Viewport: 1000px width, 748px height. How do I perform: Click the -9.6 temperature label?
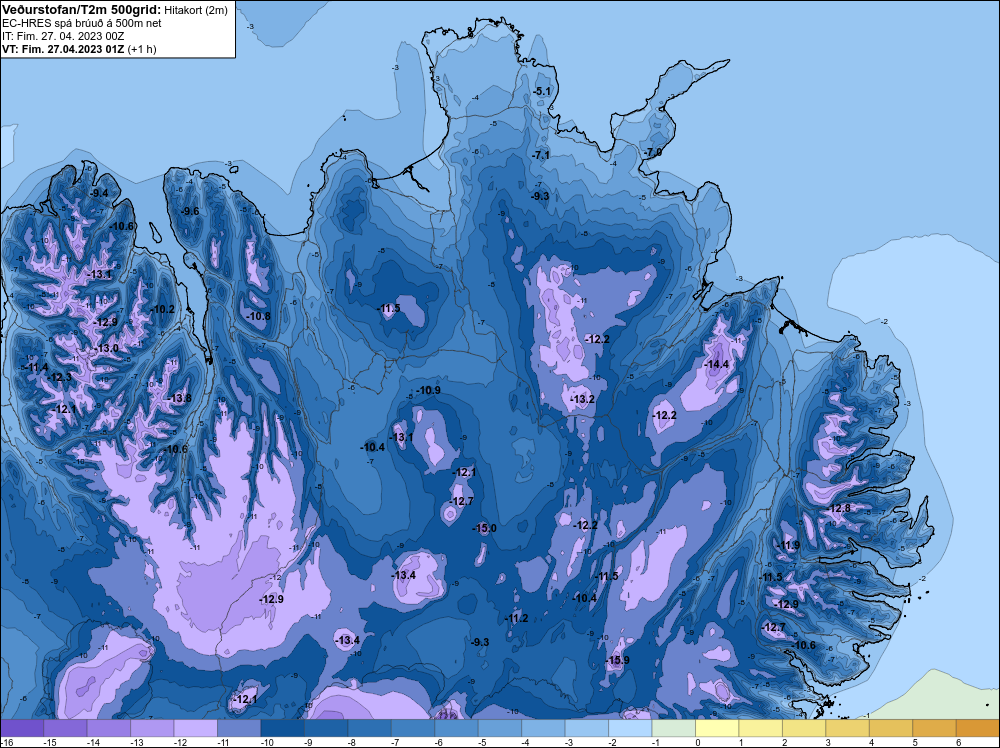pos(189,211)
